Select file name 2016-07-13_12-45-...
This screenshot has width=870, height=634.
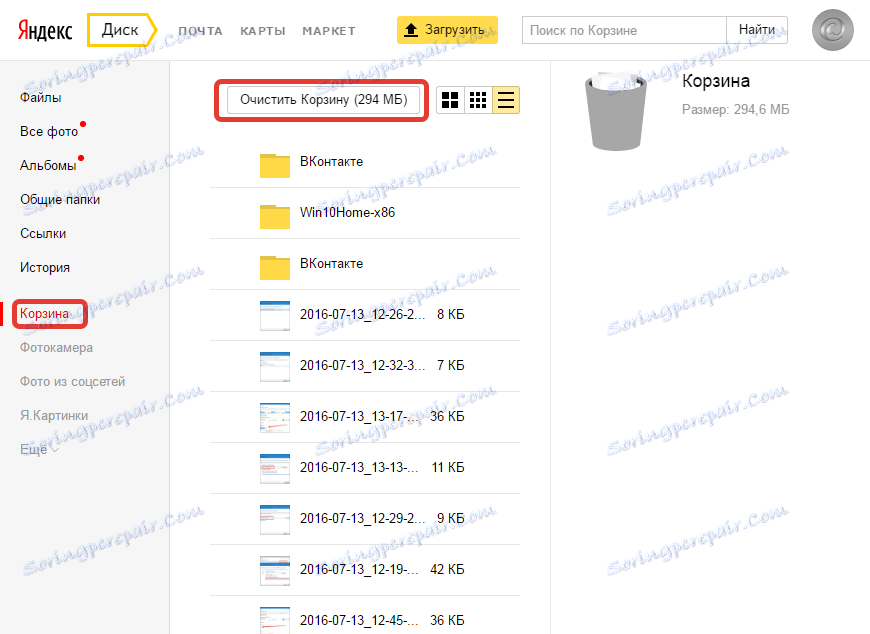pos(359,621)
